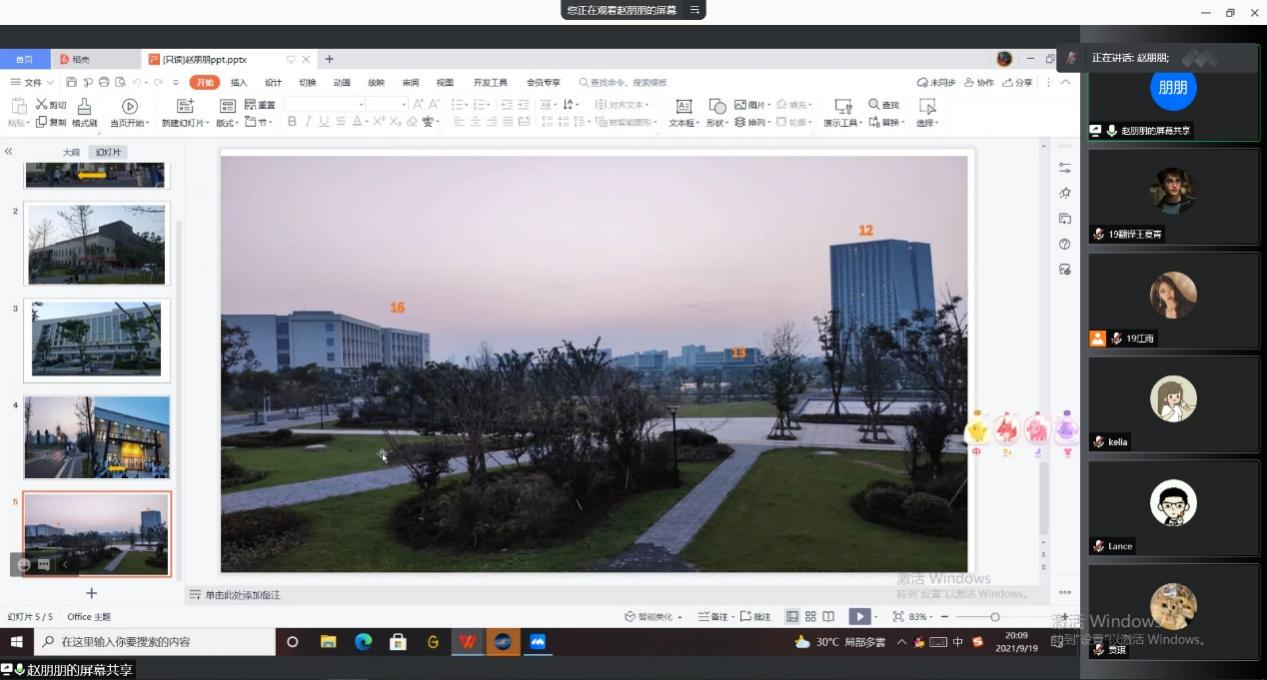This screenshot has height=680, width=1267.
Task: Toggle Strikethrough formatting
Action: (x=341, y=122)
